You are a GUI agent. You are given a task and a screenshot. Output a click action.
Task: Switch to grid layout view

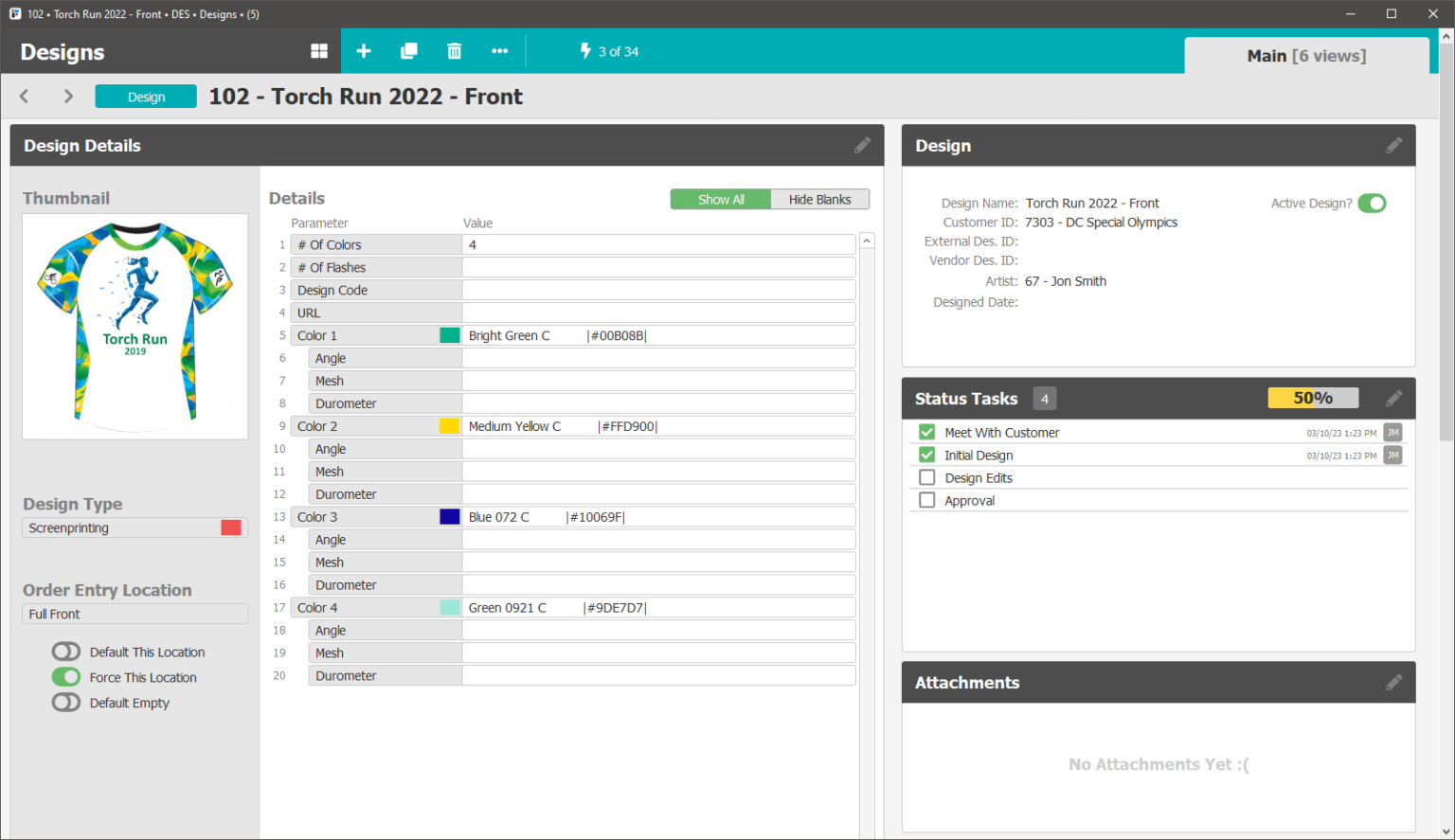tap(319, 51)
